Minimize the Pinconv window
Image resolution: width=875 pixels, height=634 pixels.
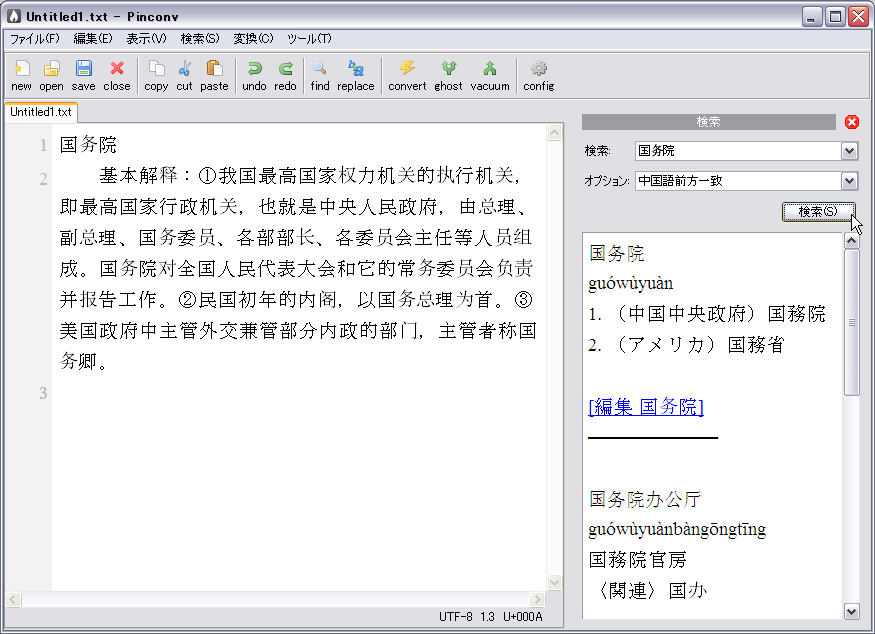point(812,17)
